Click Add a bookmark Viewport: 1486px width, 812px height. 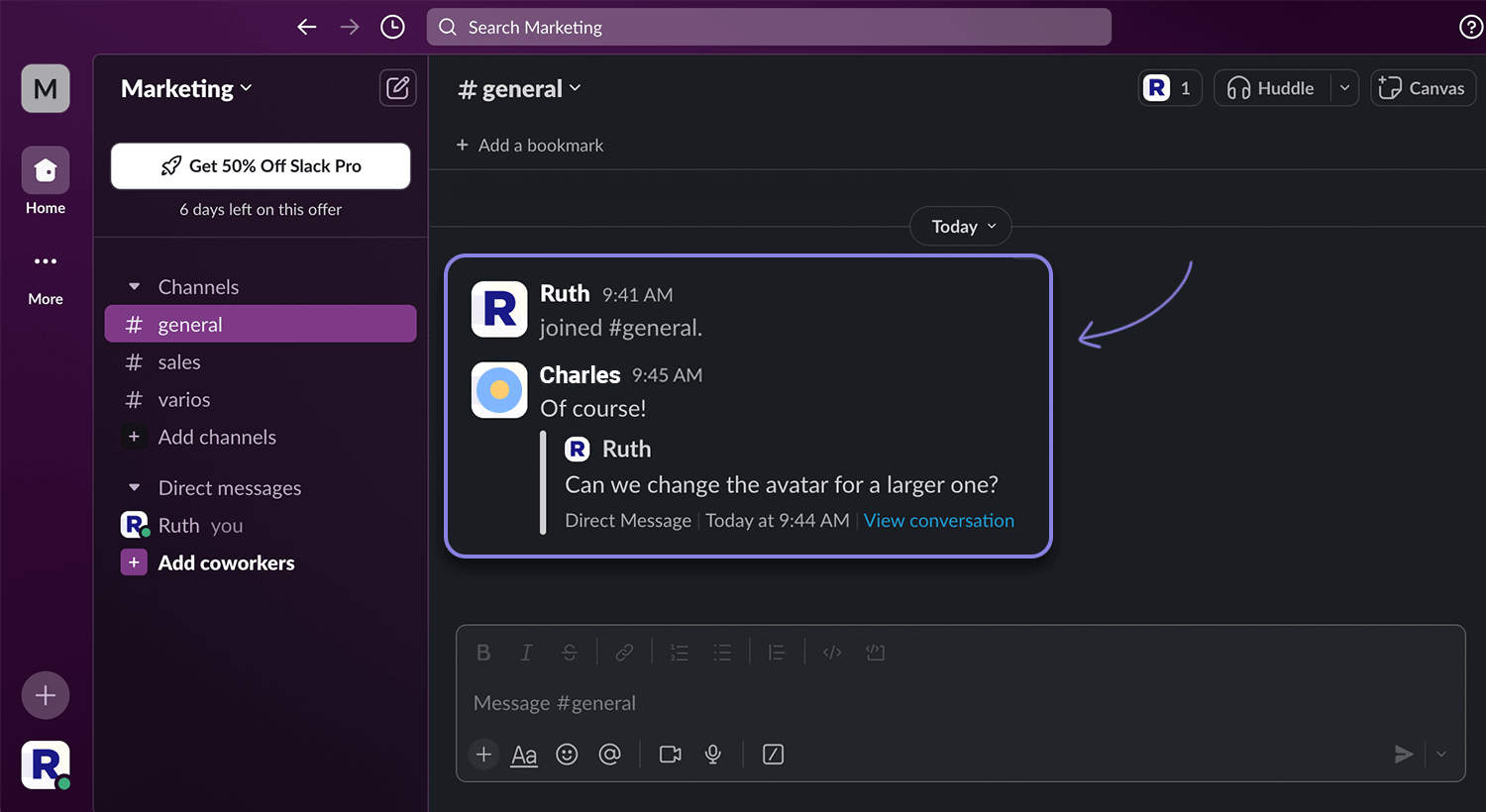[x=530, y=146]
